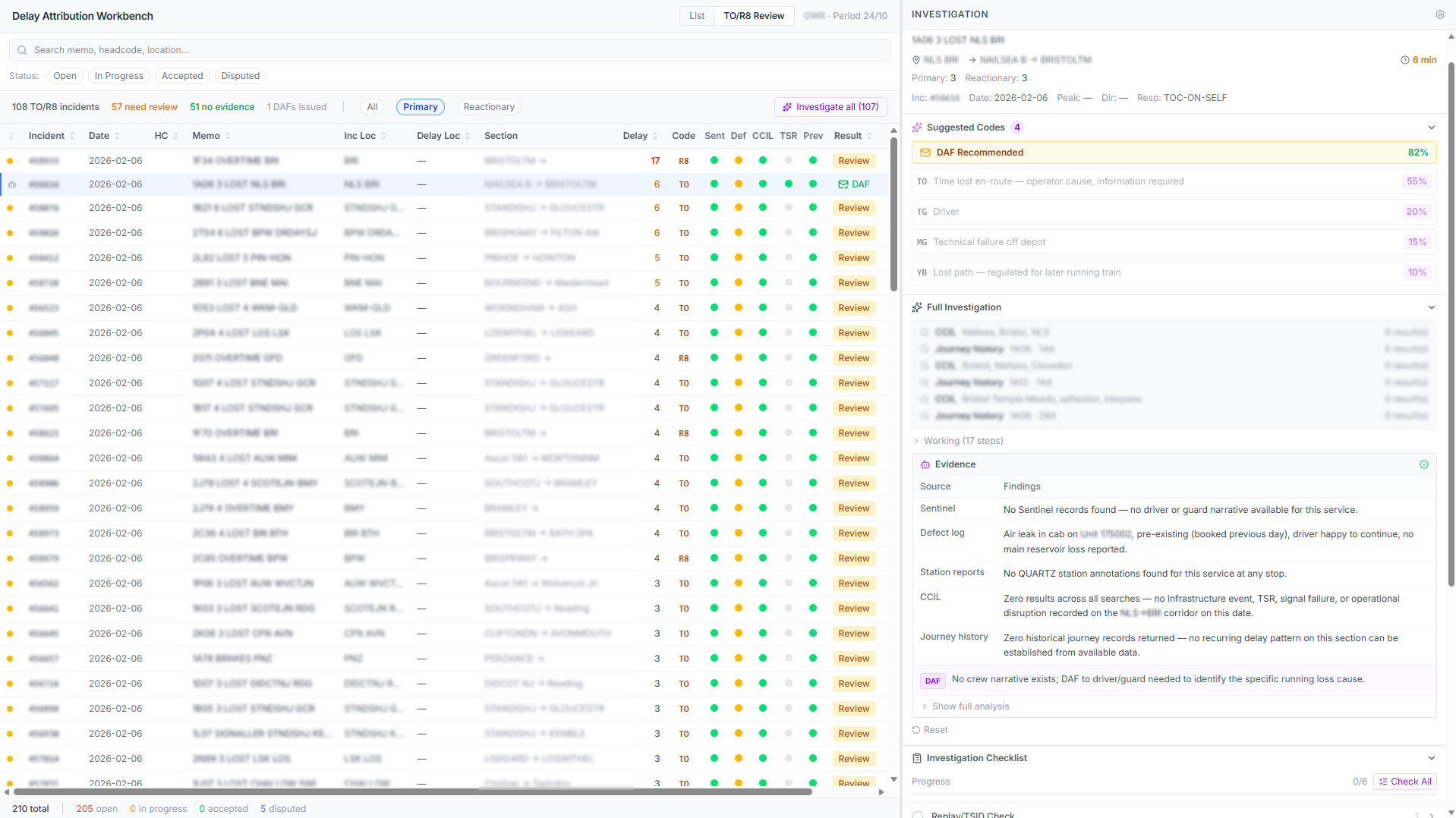Tick the Replay/TSID Check checklist circle
The width and height of the screenshot is (1456, 818).
918,815
